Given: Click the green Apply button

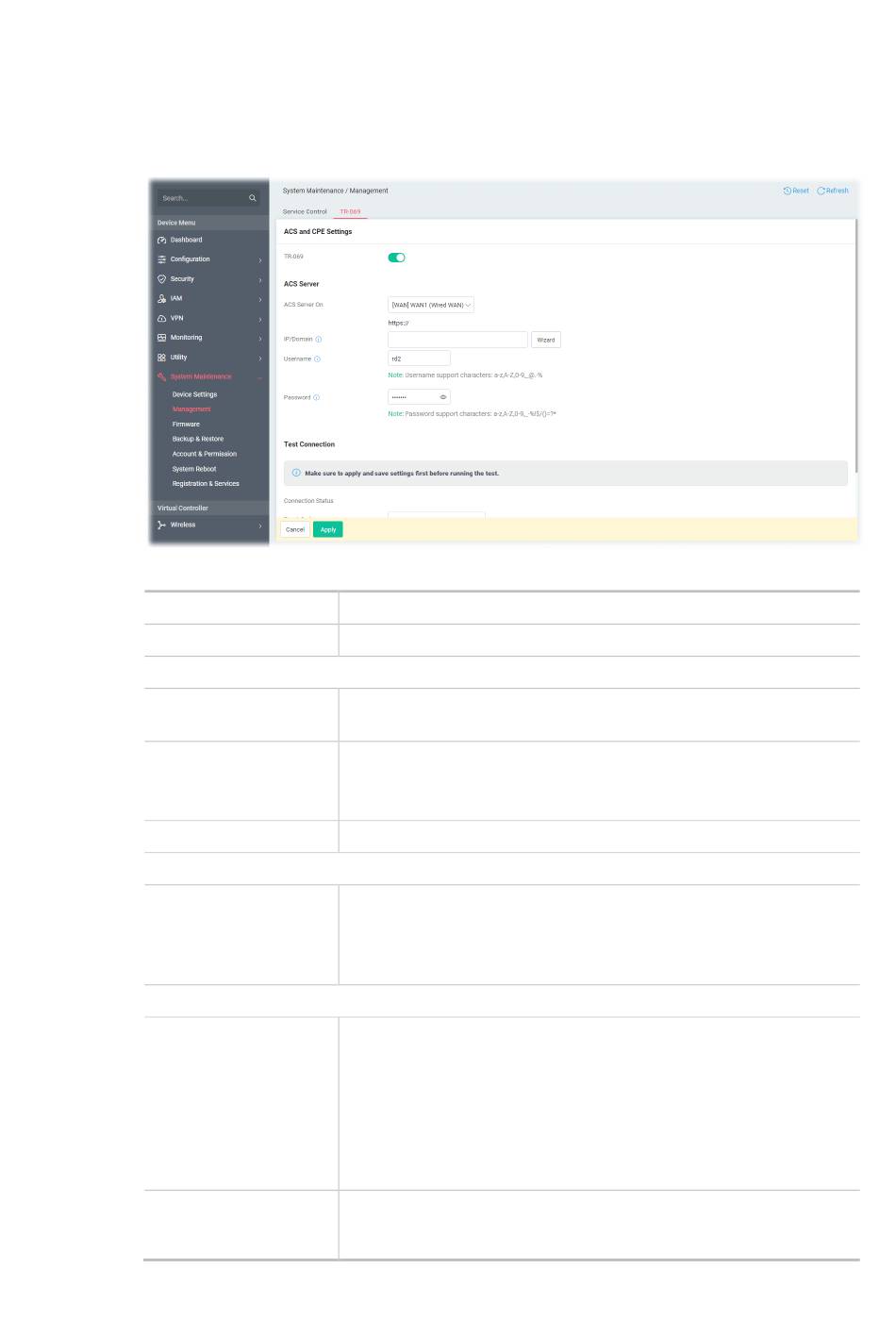Looking at the screenshot, I should [x=328, y=529].
